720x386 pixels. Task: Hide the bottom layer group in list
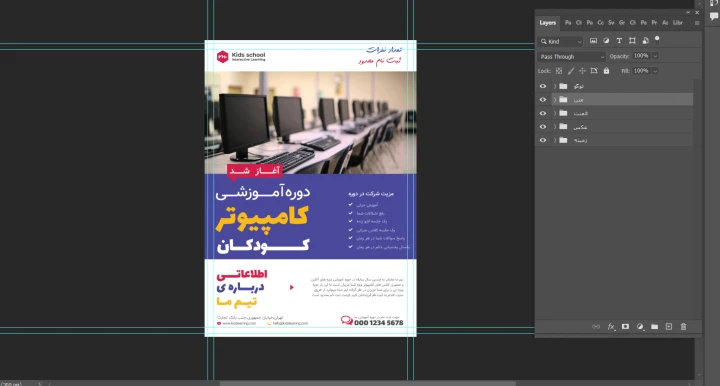point(543,140)
